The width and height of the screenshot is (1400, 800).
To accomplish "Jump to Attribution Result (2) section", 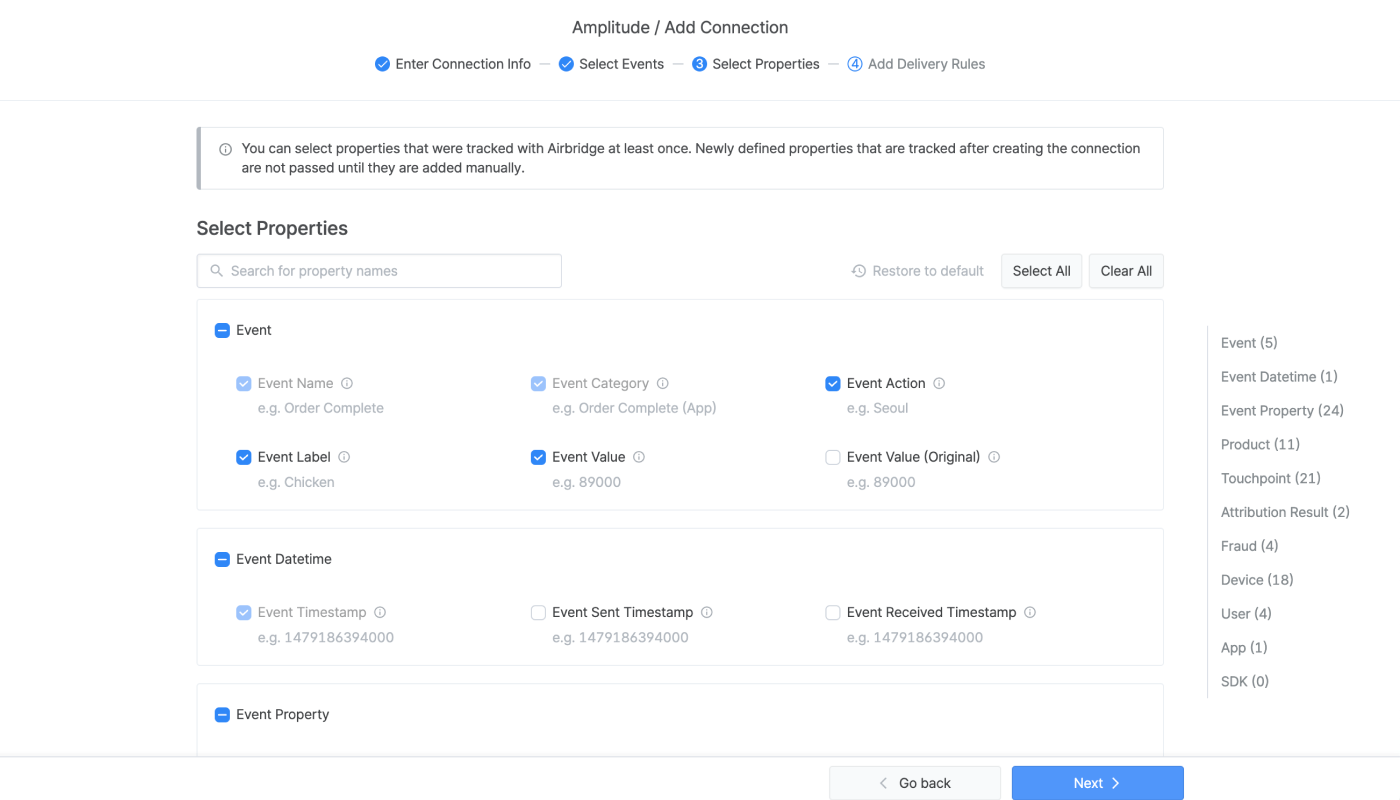I will (1285, 512).
